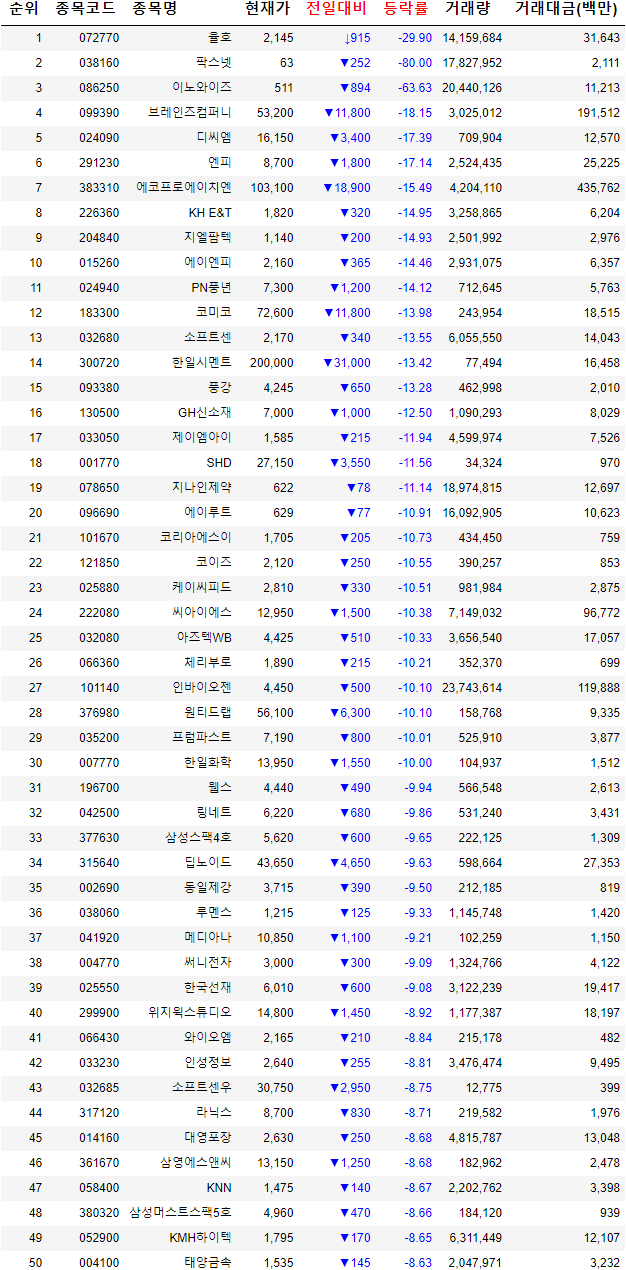Select stock name 엔피
The height and width of the screenshot is (1270, 626).
point(220,163)
